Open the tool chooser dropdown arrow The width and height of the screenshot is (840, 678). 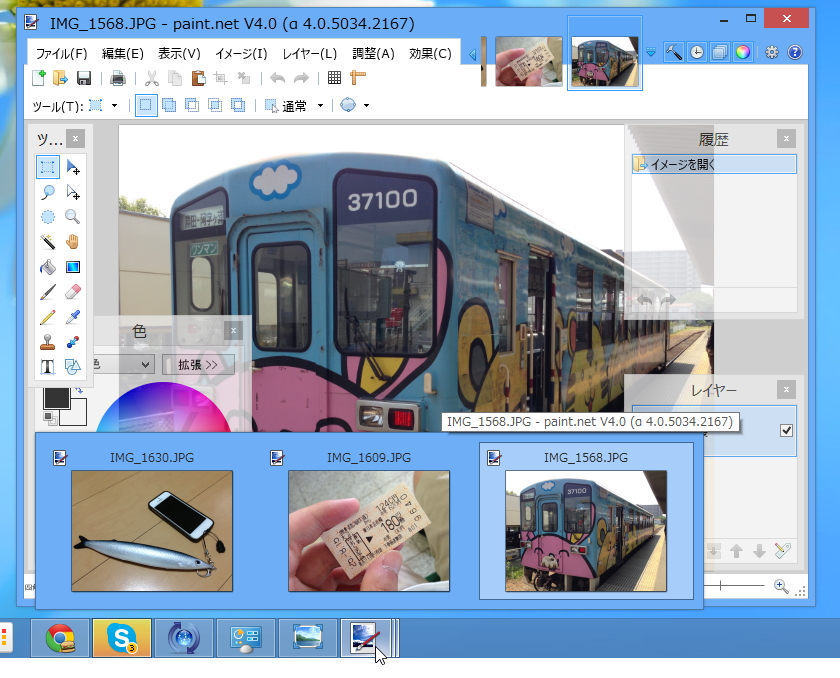point(114,106)
